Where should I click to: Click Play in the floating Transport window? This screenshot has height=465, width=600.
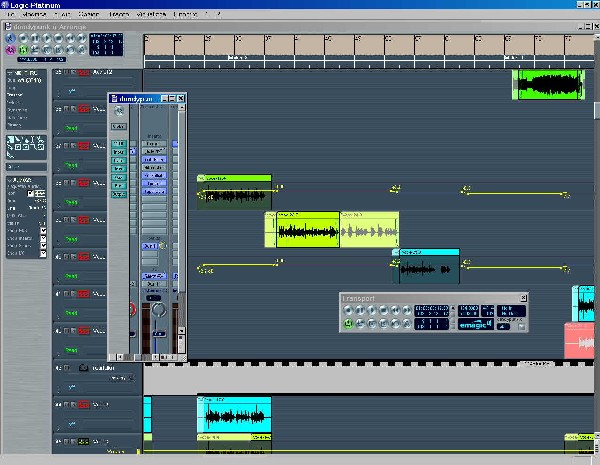pos(372,310)
